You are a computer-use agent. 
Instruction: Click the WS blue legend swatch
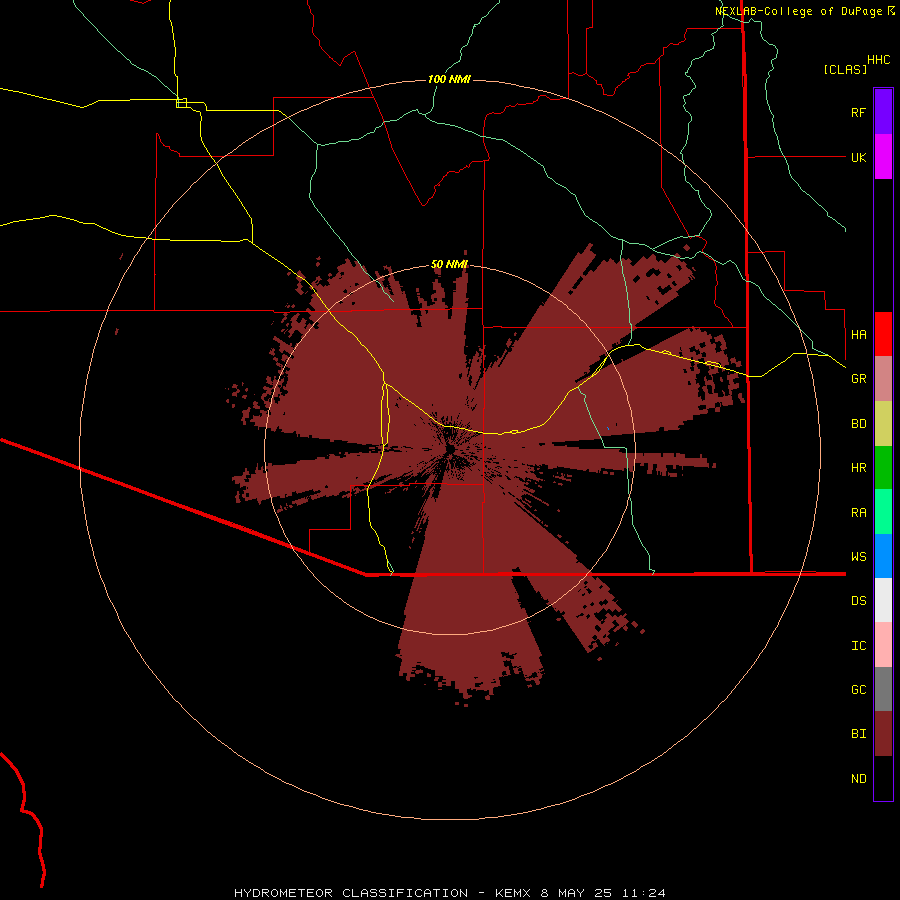[x=883, y=556]
